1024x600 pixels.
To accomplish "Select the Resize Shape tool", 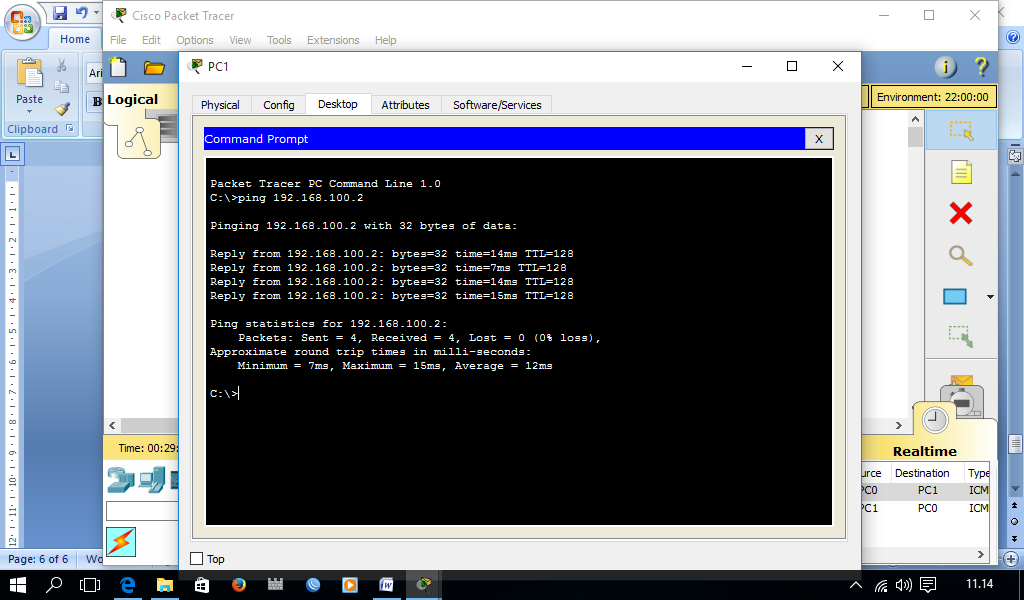I will tap(961, 337).
